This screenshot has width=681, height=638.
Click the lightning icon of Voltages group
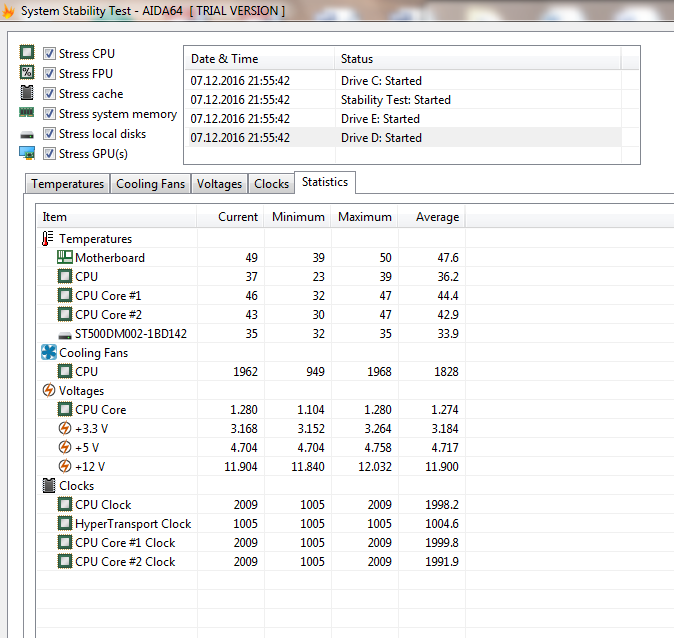[x=49, y=390]
